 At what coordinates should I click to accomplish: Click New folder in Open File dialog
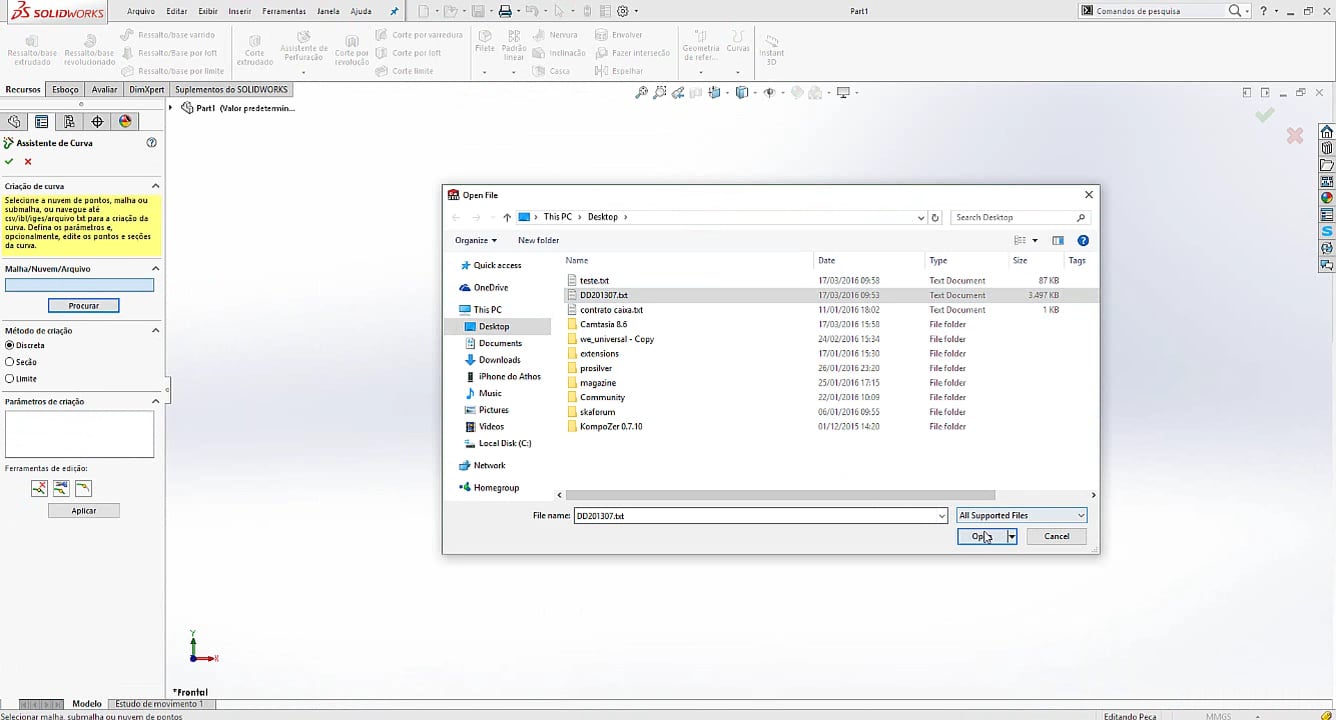click(x=539, y=240)
